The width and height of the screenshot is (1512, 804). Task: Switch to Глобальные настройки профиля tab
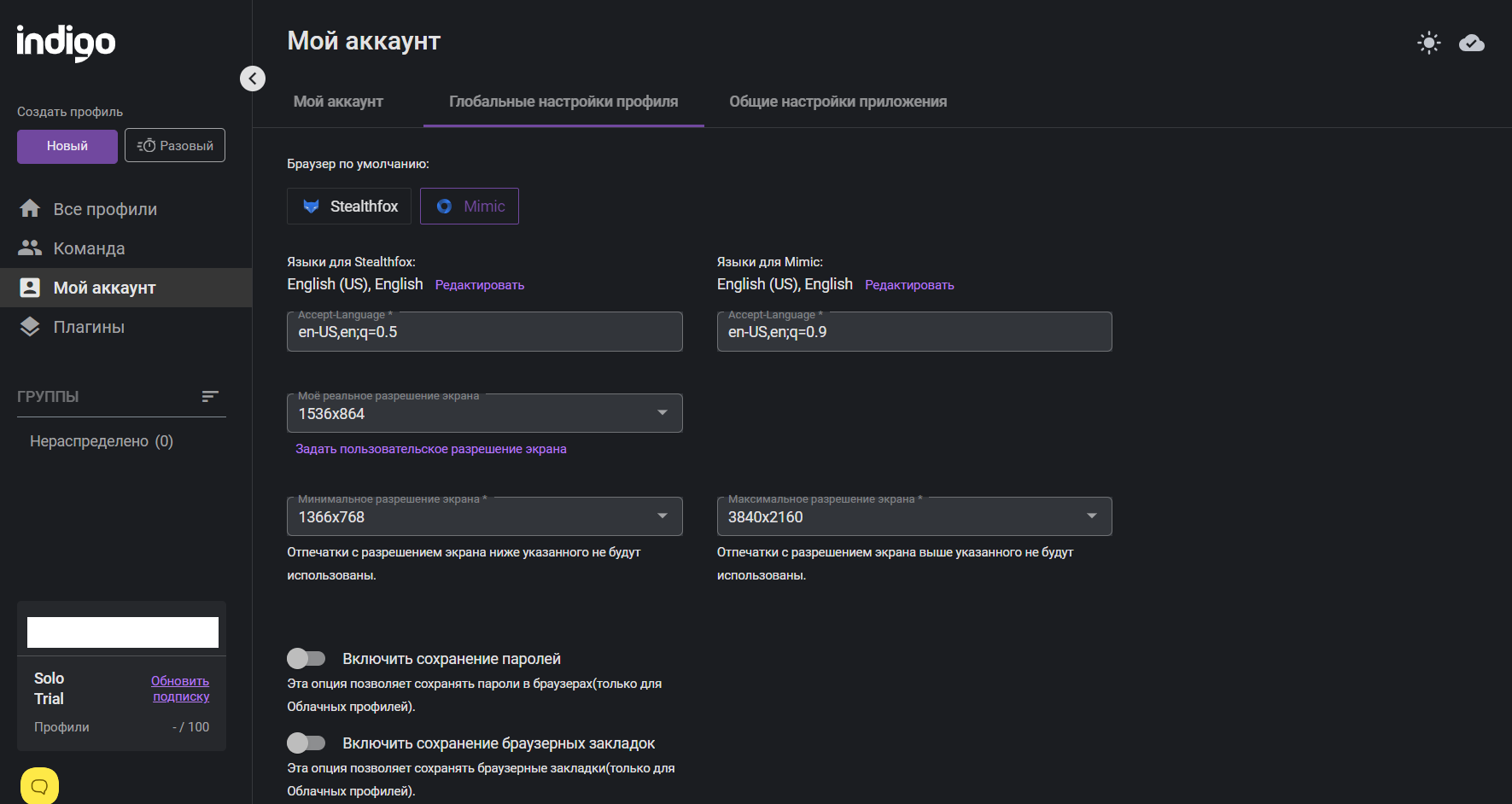[563, 102]
